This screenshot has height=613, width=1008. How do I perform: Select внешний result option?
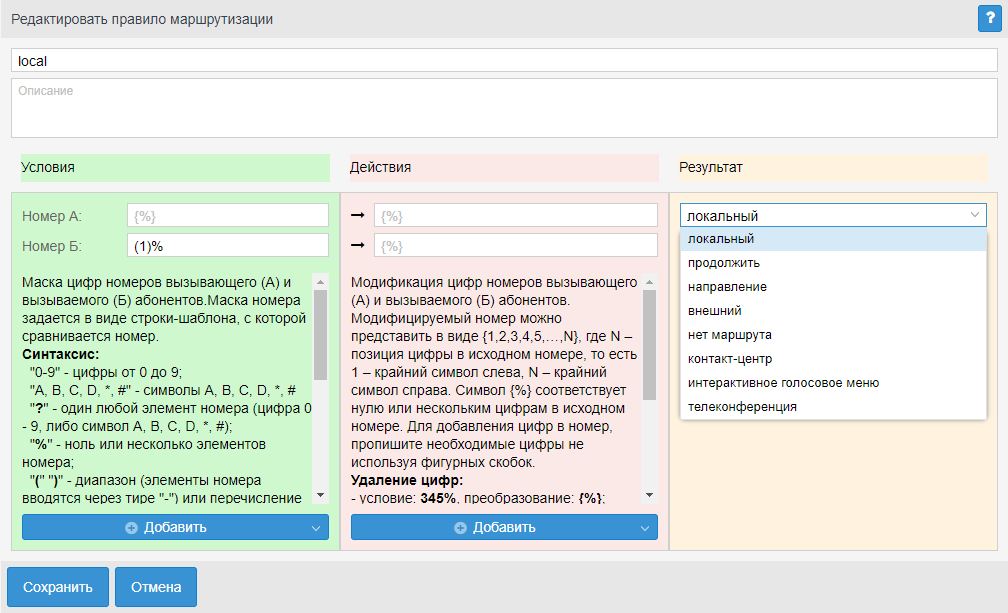[715, 311]
